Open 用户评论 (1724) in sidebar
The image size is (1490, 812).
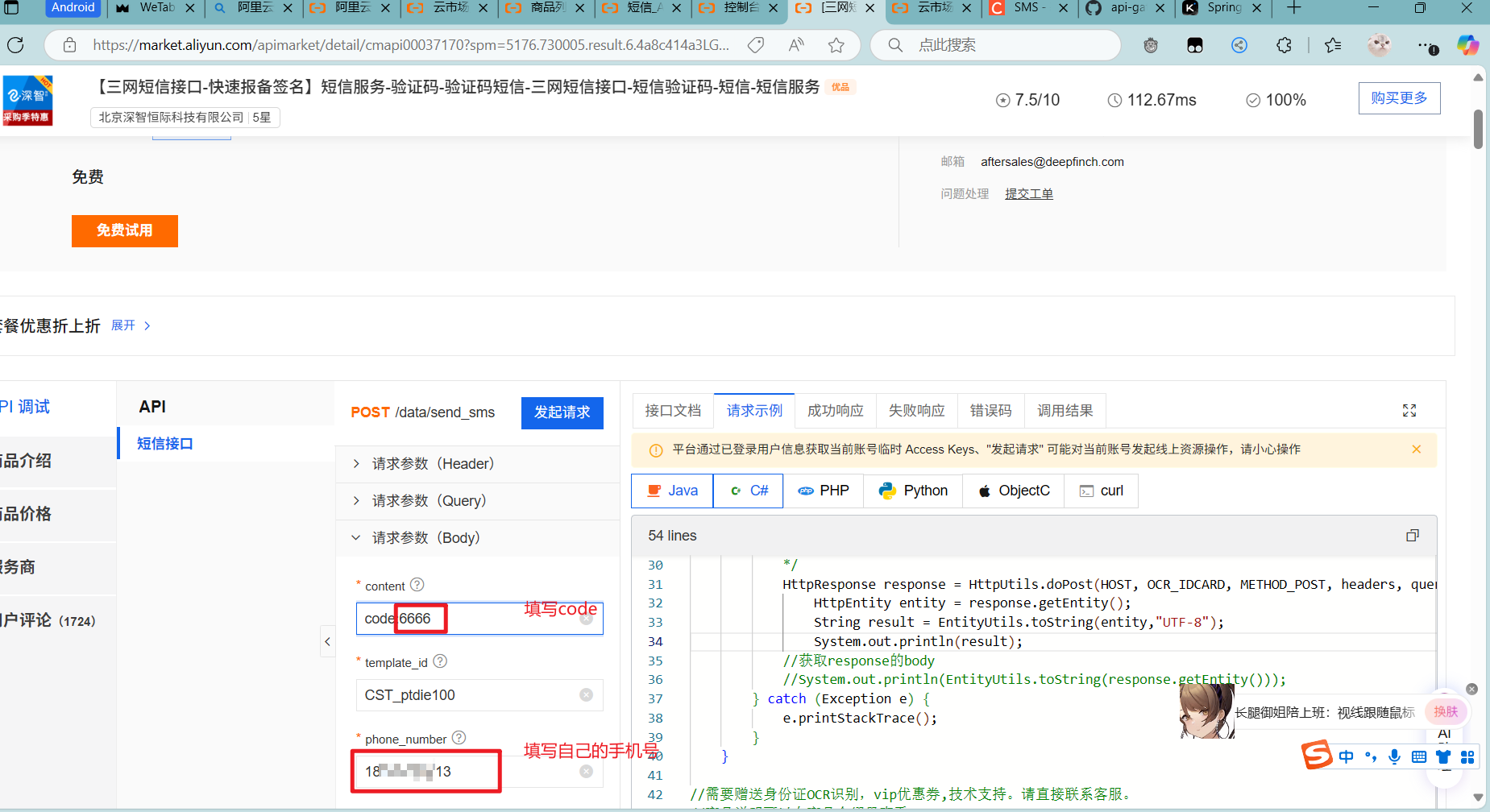coord(48,620)
